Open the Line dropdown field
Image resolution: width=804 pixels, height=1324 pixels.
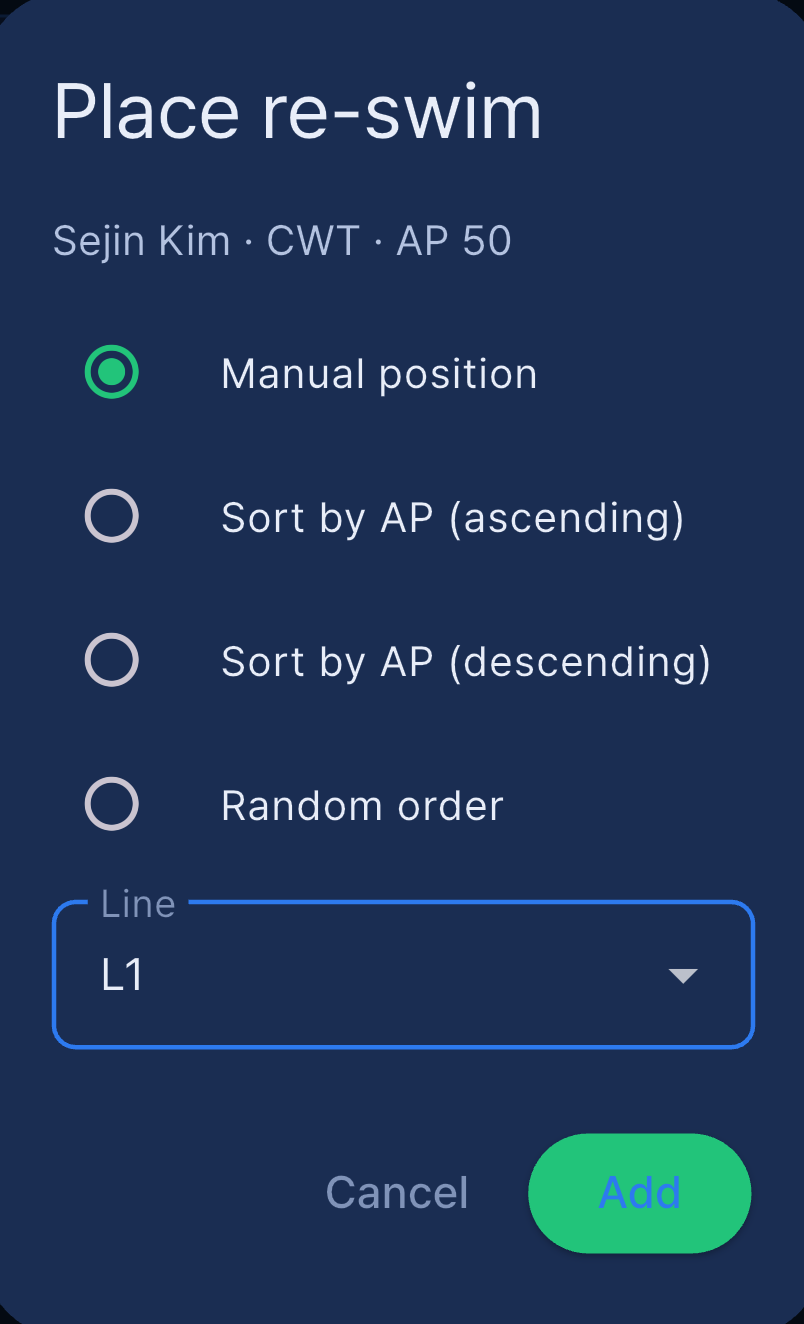click(x=403, y=975)
